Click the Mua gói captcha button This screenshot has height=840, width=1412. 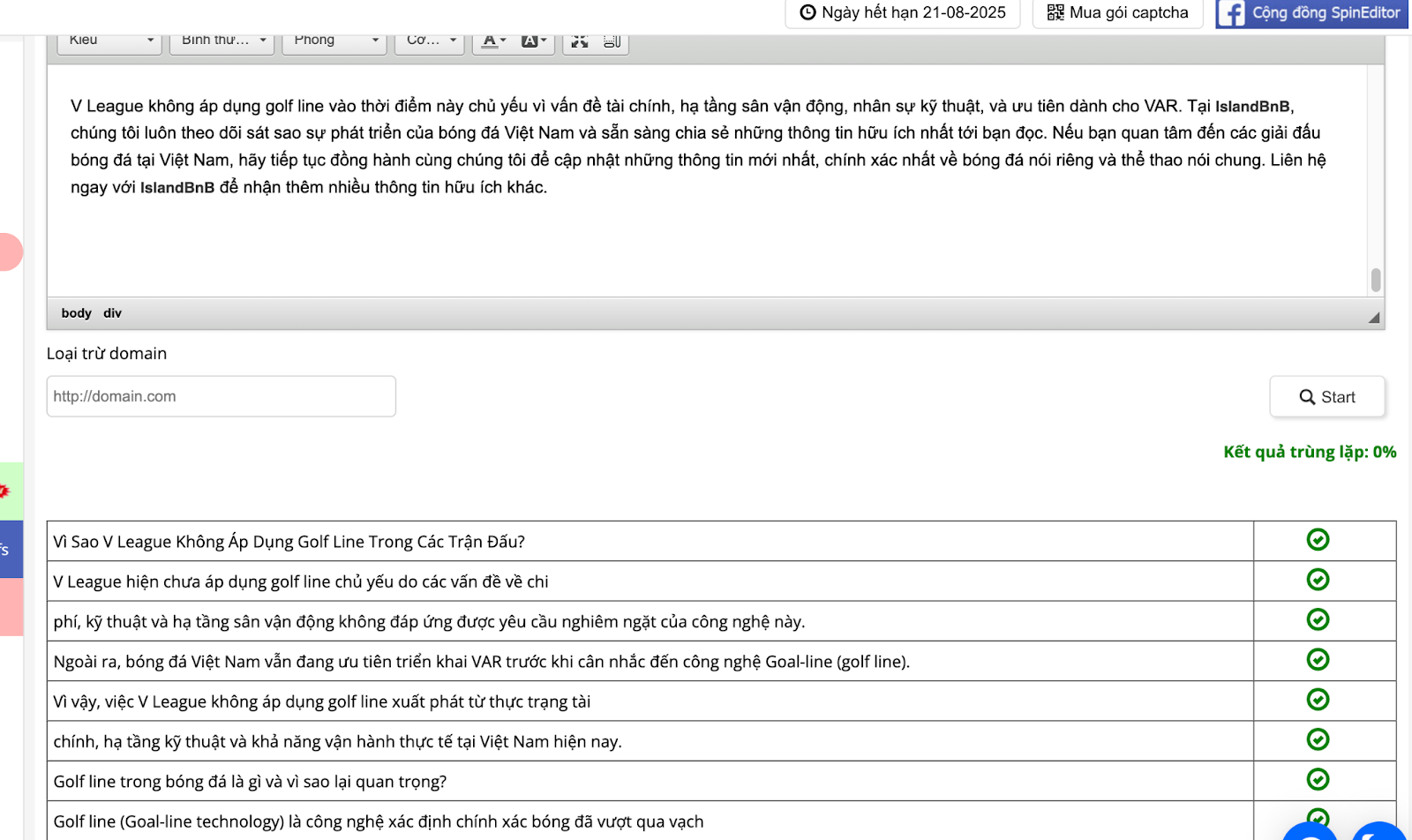1117,13
